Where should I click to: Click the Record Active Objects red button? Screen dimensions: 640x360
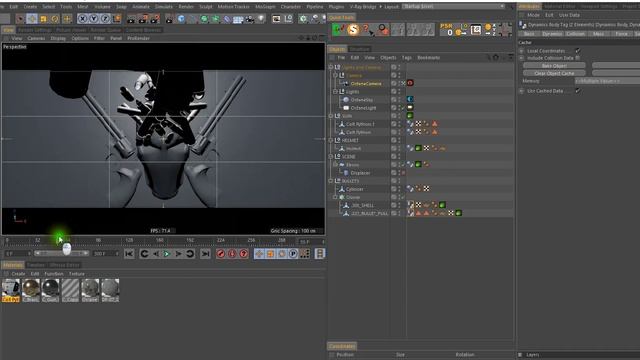click(x=221, y=254)
